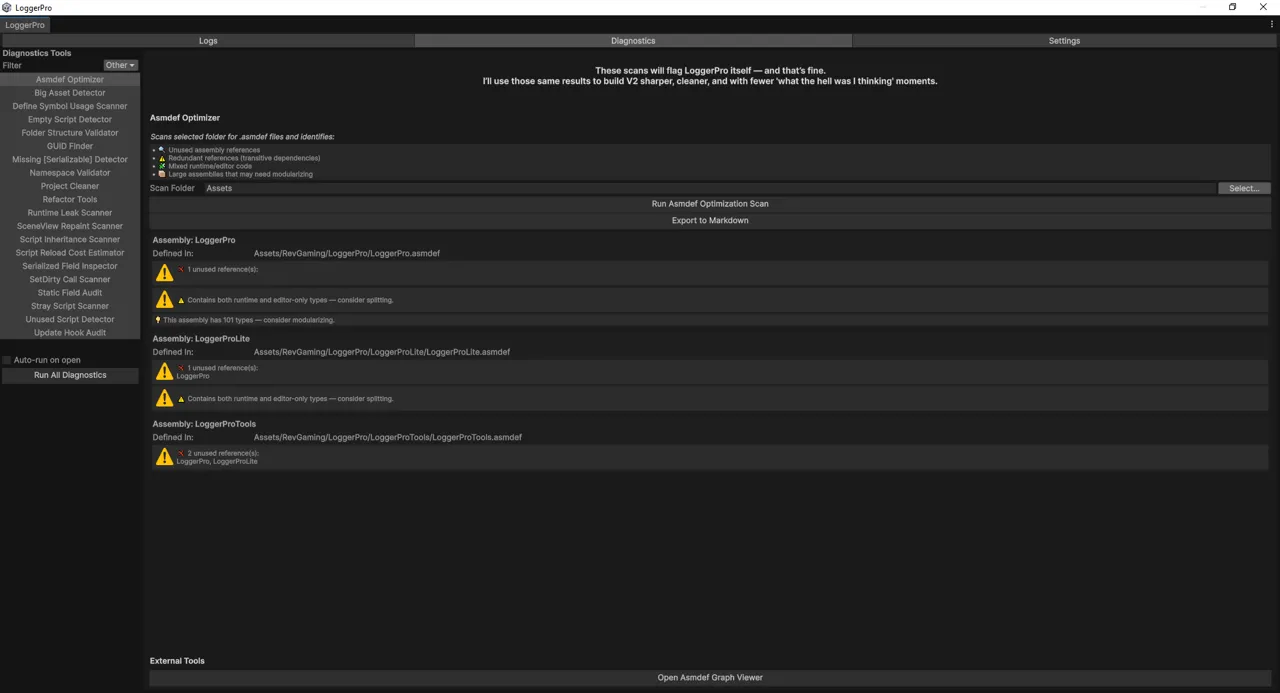Viewport: 1280px width, 693px height.
Task: Click the Select... folder button
Action: (1244, 188)
